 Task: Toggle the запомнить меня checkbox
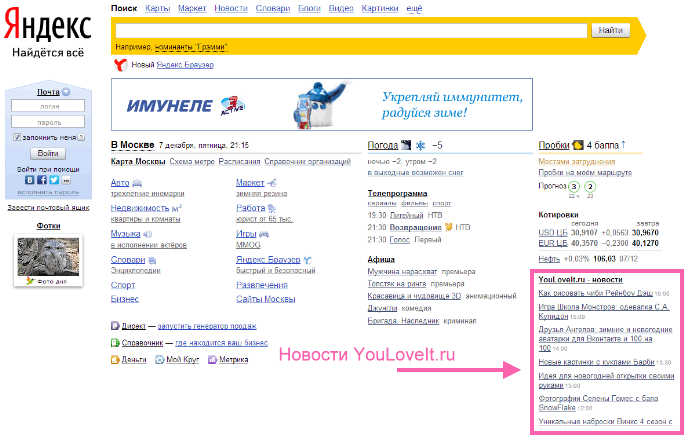17,138
